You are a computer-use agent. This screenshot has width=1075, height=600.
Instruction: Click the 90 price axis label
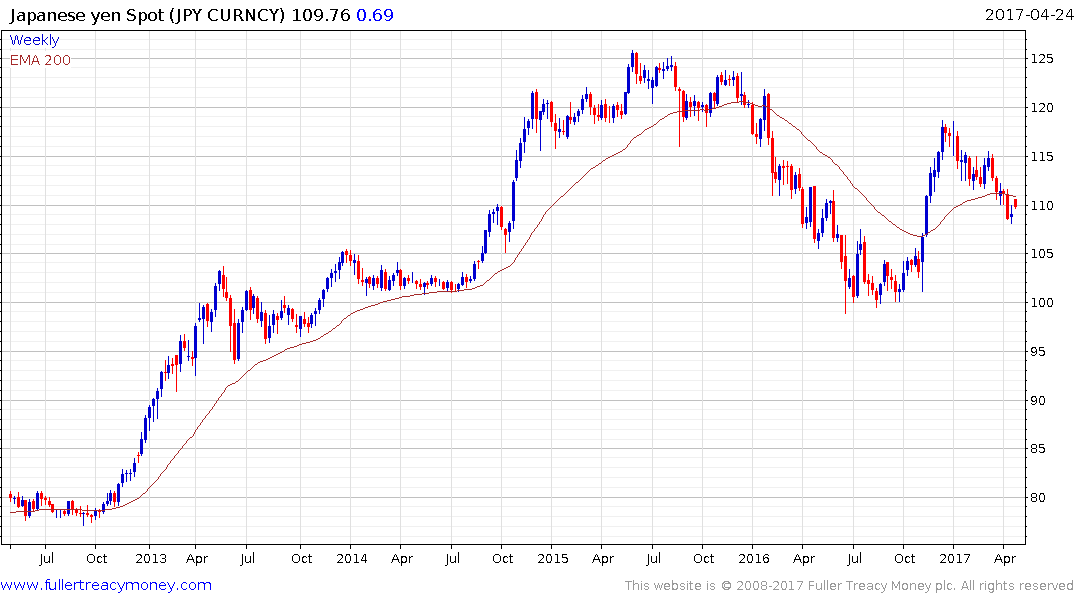click(1039, 401)
